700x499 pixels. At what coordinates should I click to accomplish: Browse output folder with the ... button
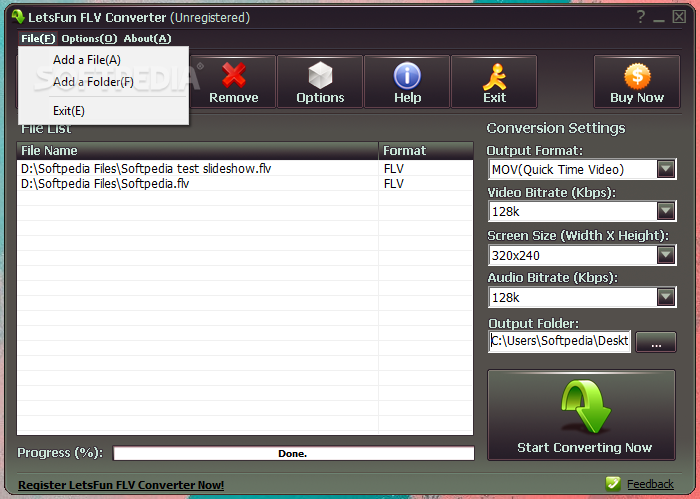click(x=656, y=342)
